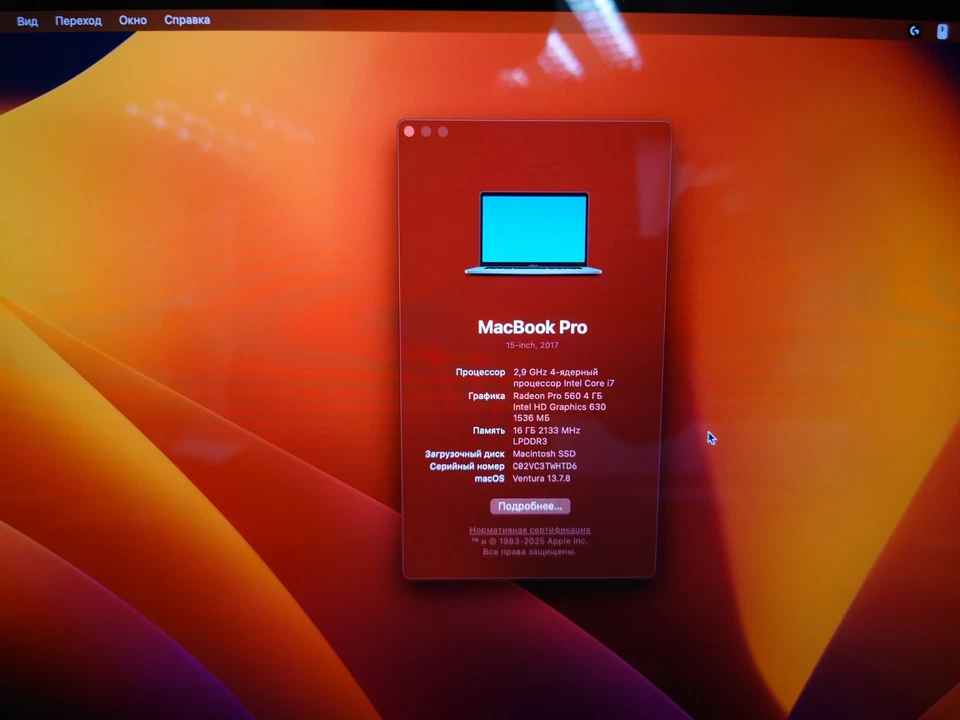Image resolution: width=960 pixels, height=720 pixels.
Task: Click the '2,9 GHz 4-ядерный' processor value
Action: tap(555, 372)
